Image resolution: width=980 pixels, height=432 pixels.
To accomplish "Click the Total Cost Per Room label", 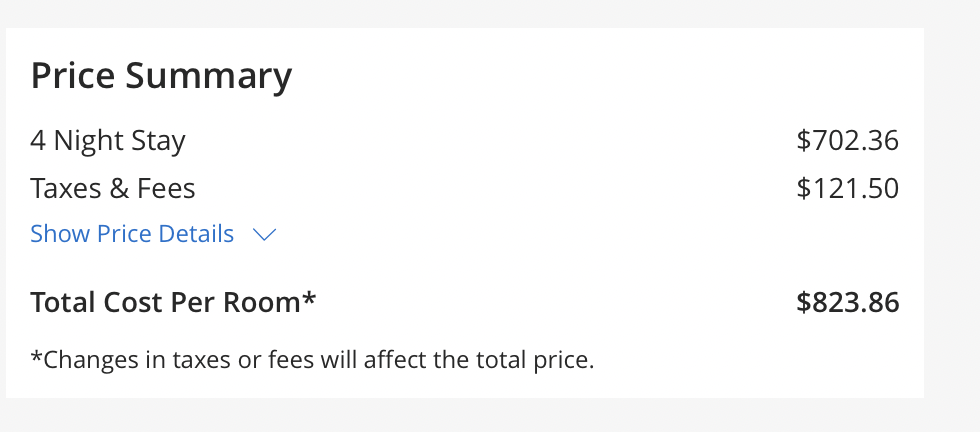I will (173, 302).
